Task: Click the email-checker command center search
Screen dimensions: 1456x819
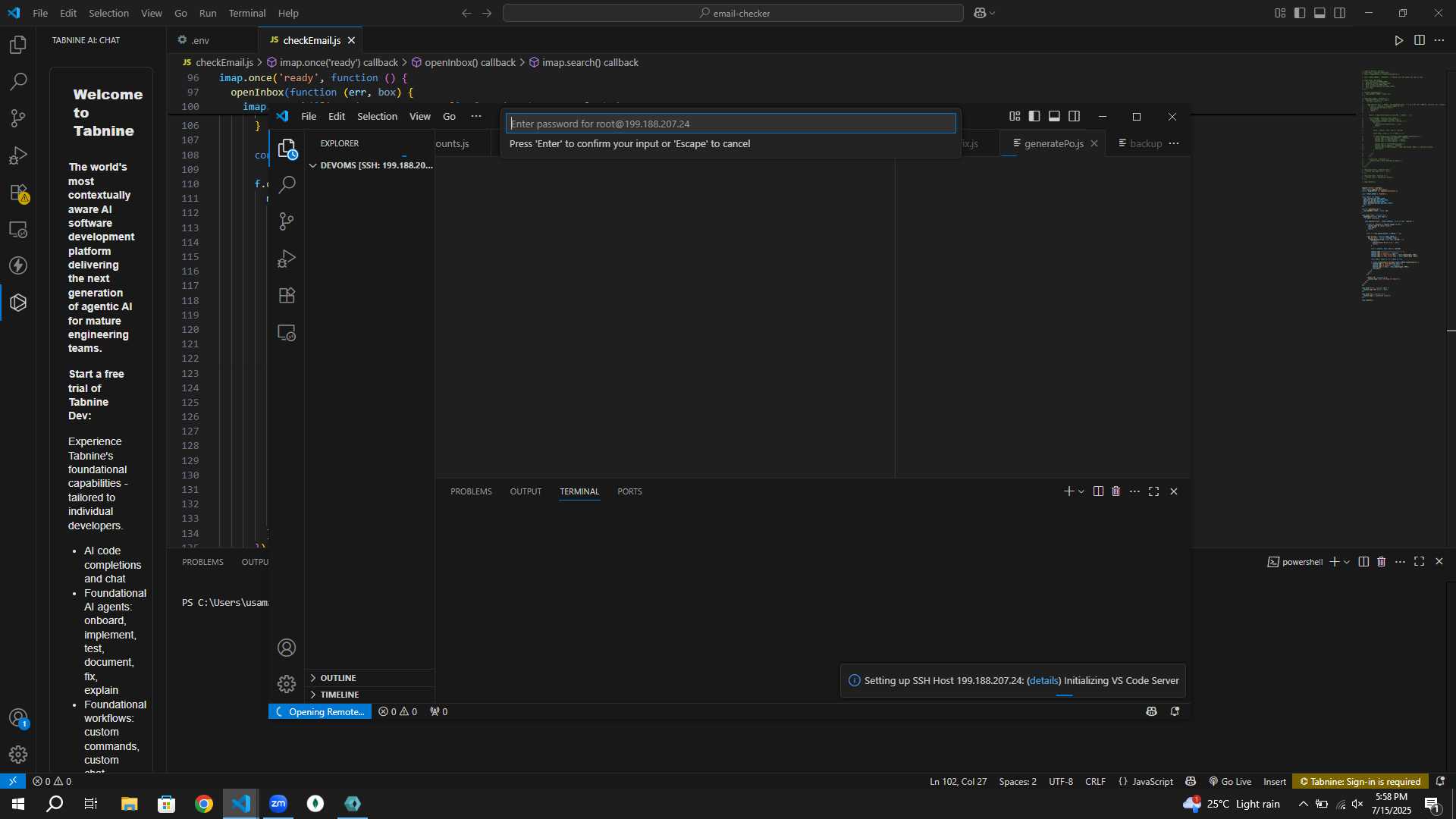Action: [733, 13]
